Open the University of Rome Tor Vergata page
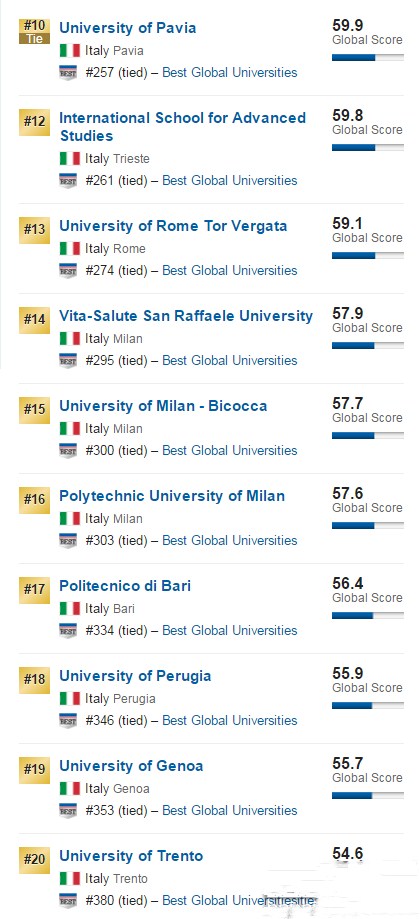The width and height of the screenshot is (420, 919). pyautogui.click(x=173, y=226)
